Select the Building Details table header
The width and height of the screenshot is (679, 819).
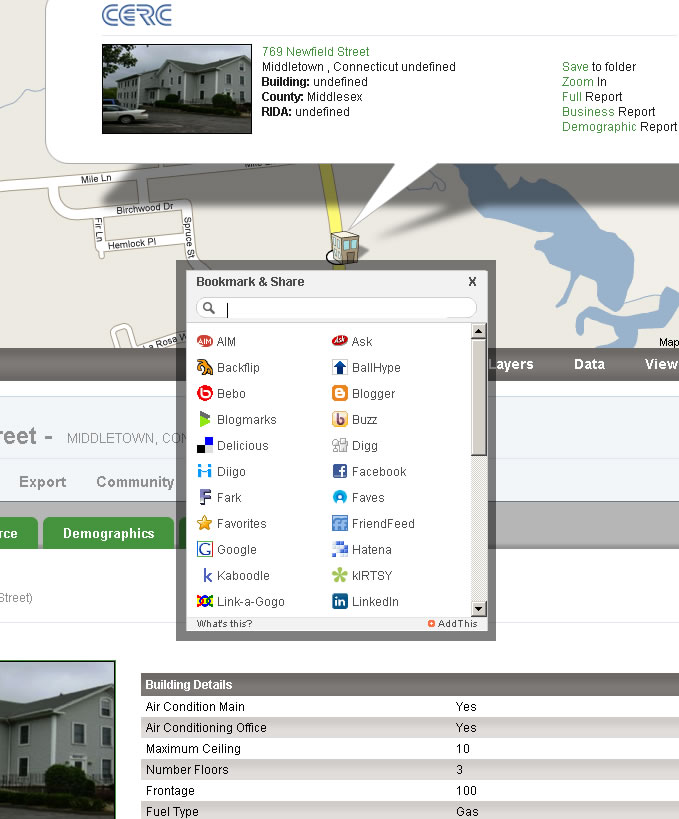tap(410, 685)
